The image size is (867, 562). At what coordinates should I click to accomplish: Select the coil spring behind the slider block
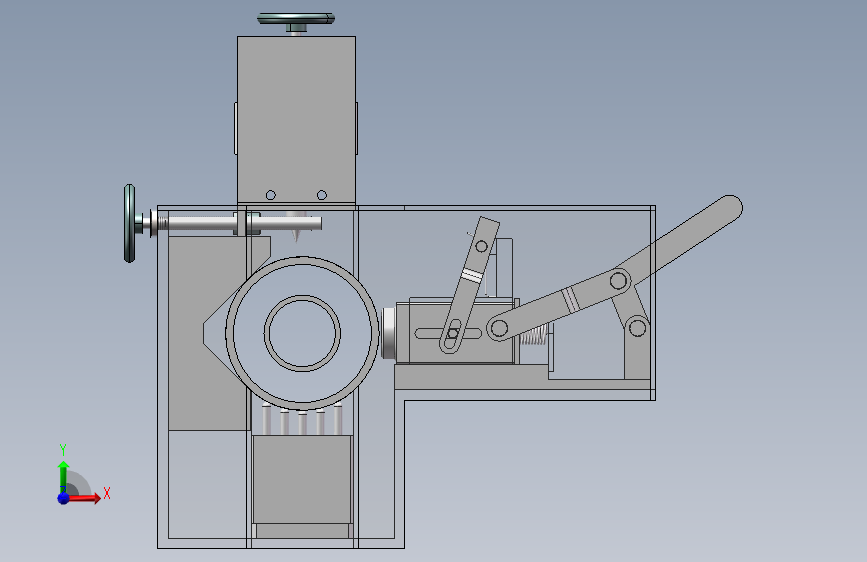(535, 335)
